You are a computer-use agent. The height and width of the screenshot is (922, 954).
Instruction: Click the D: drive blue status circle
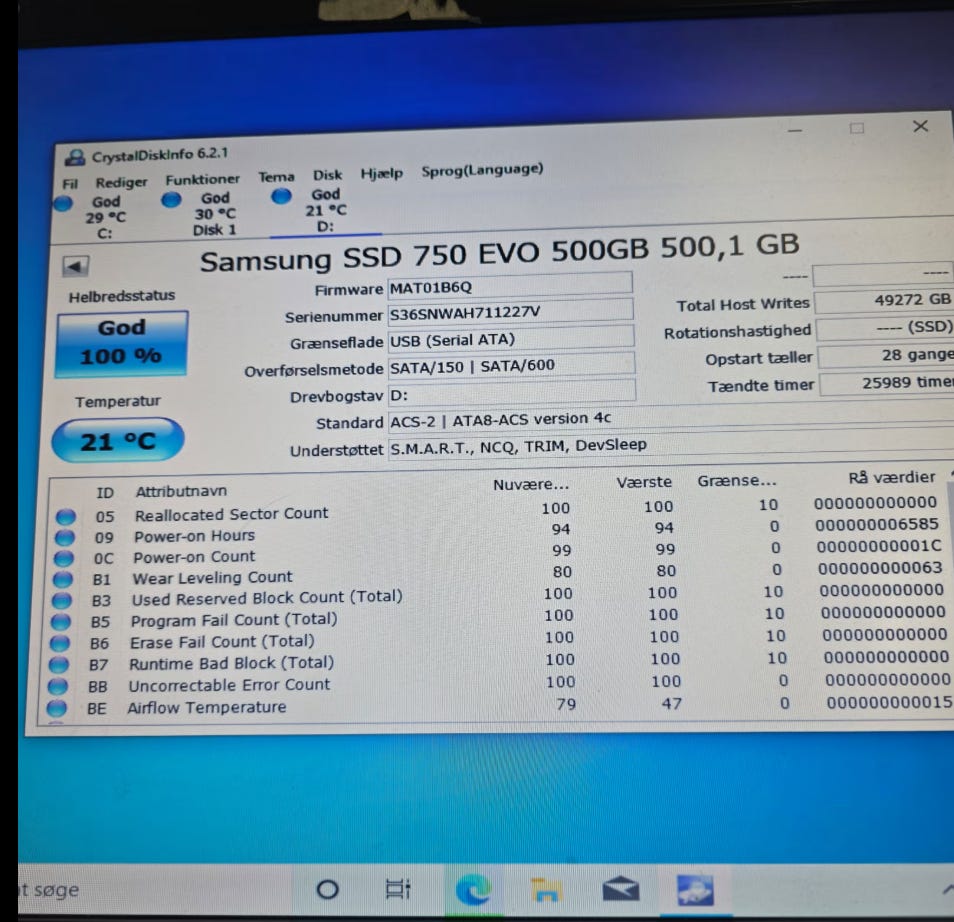pos(281,196)
